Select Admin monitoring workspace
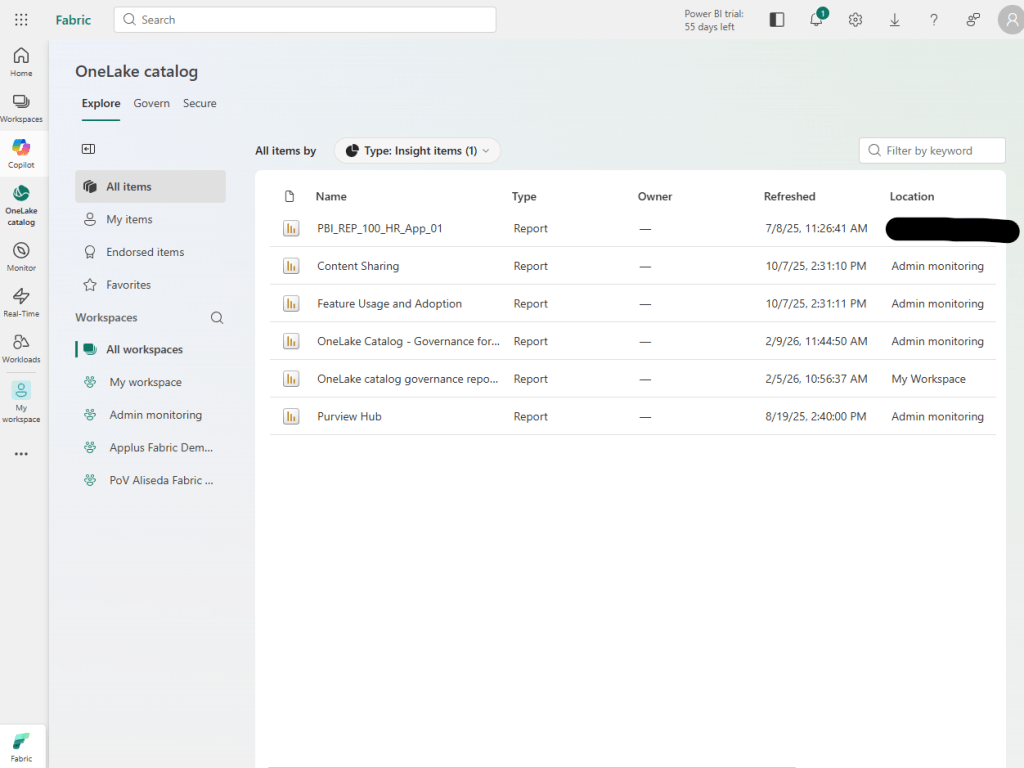The image size is (1024, 768). tap(155, 415)
